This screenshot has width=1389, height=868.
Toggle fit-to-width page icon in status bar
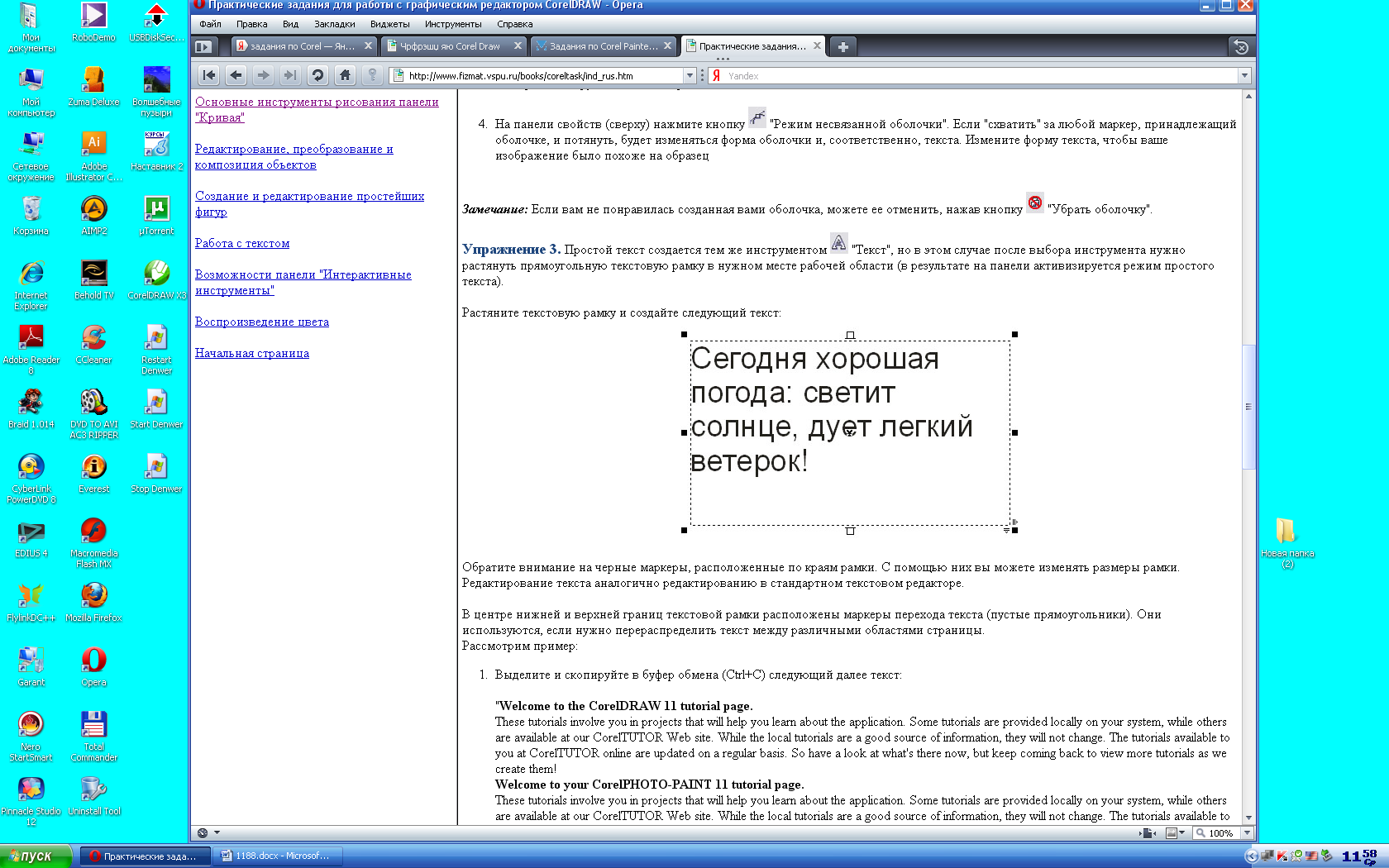click(1148, 832)
